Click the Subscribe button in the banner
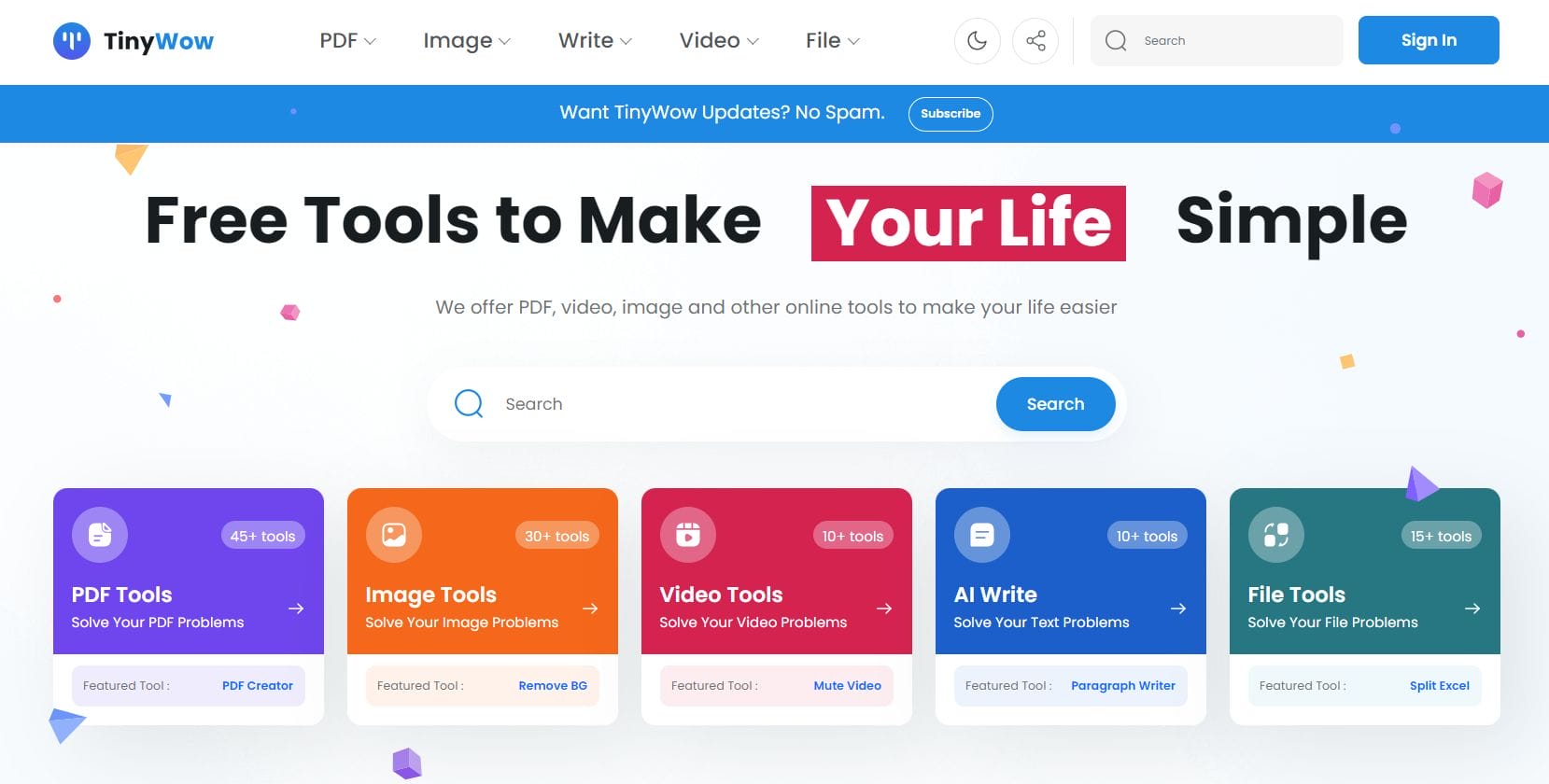Image resolution: width=1549 pixels, height=784 pixels. [951, 114]
